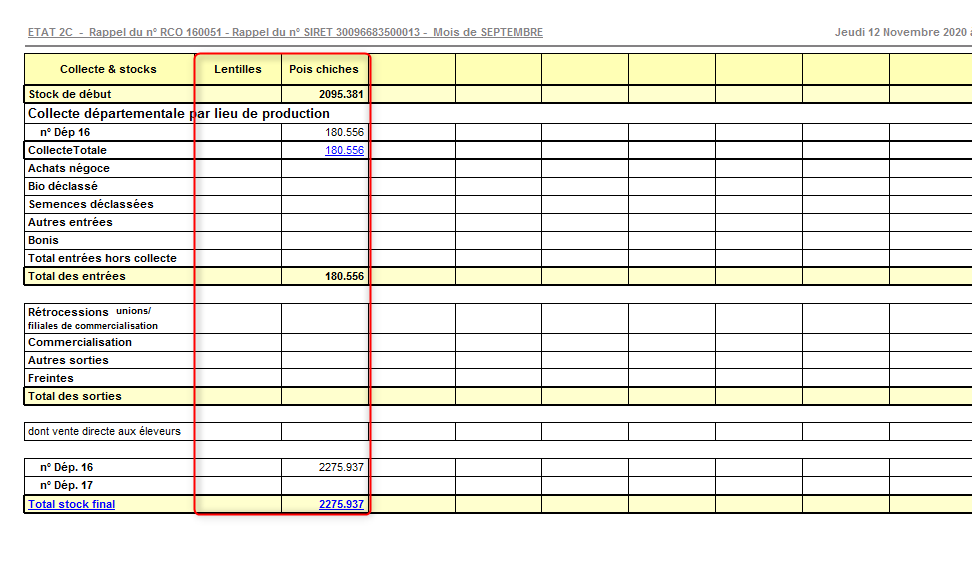Image resolution: width=972 pixels, height=572 pixels.
Task: Open the 180.556 link in CollecteTotale row
Action: (x=344, y=150)
